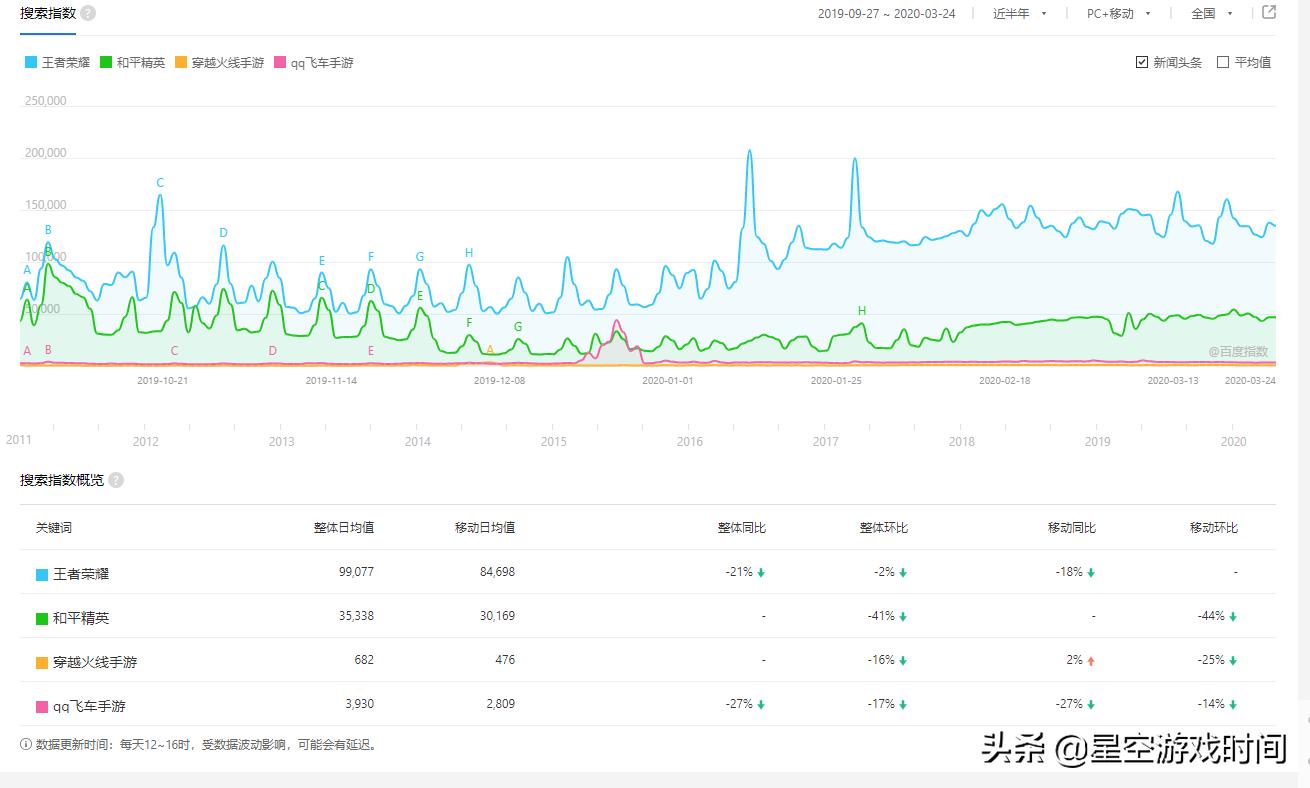
Task: Click the orange swatch beside 穿越火线手游 in table
Action: (42, 663)
